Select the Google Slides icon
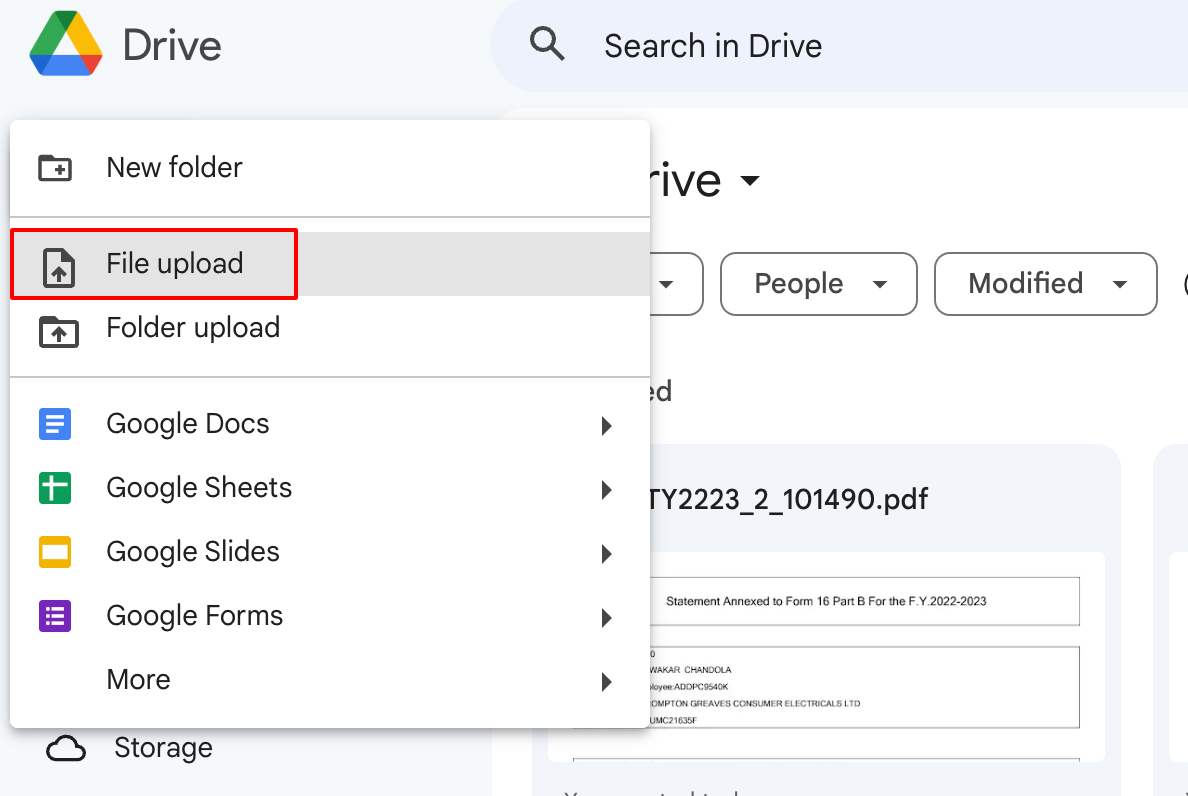The height and width of the screenshot is (796, 1188). pyautogui.click(x=55, y=552)
